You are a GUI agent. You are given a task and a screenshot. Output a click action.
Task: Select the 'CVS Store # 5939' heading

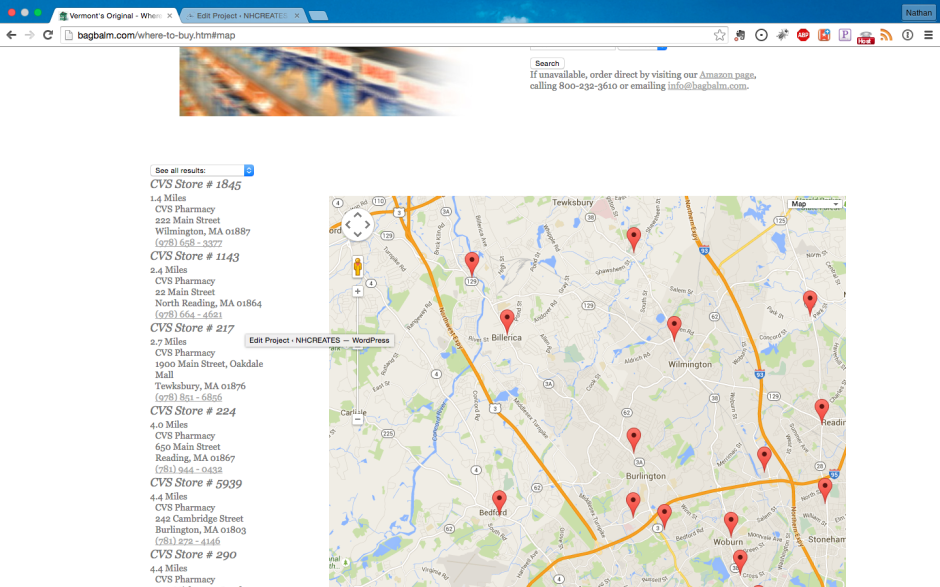point(196,483)
